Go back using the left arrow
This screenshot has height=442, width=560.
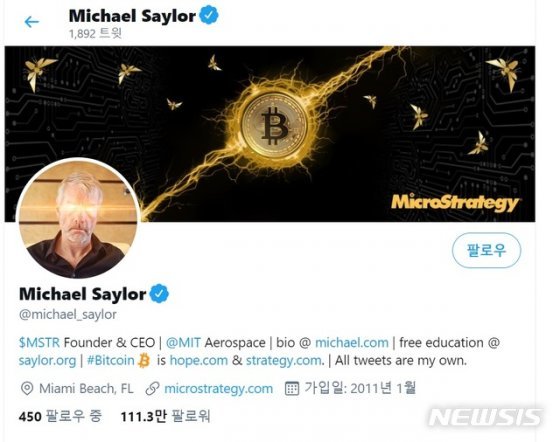tap(31, 22)
